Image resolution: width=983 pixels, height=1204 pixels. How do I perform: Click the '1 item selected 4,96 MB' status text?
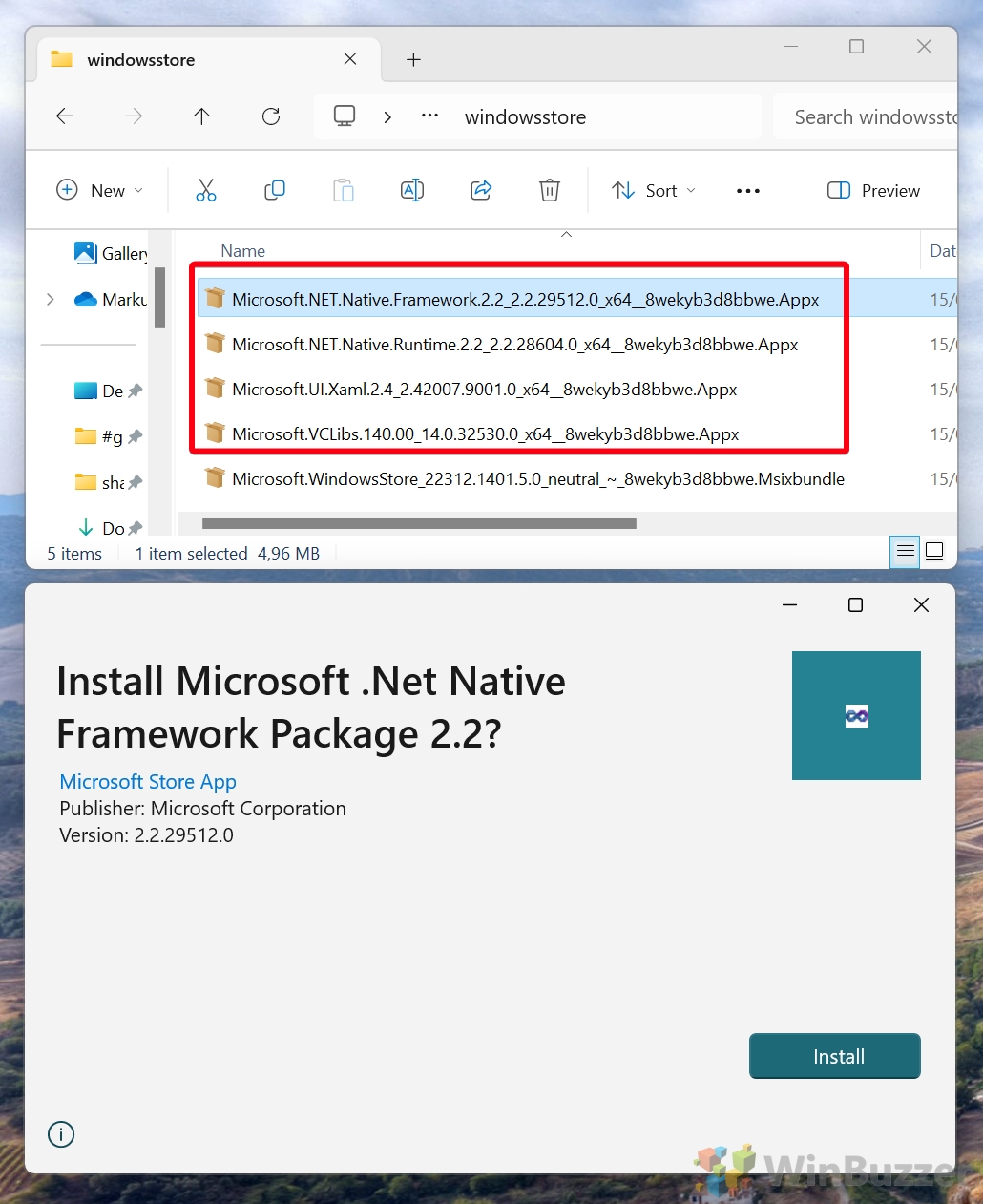point(227,554)
